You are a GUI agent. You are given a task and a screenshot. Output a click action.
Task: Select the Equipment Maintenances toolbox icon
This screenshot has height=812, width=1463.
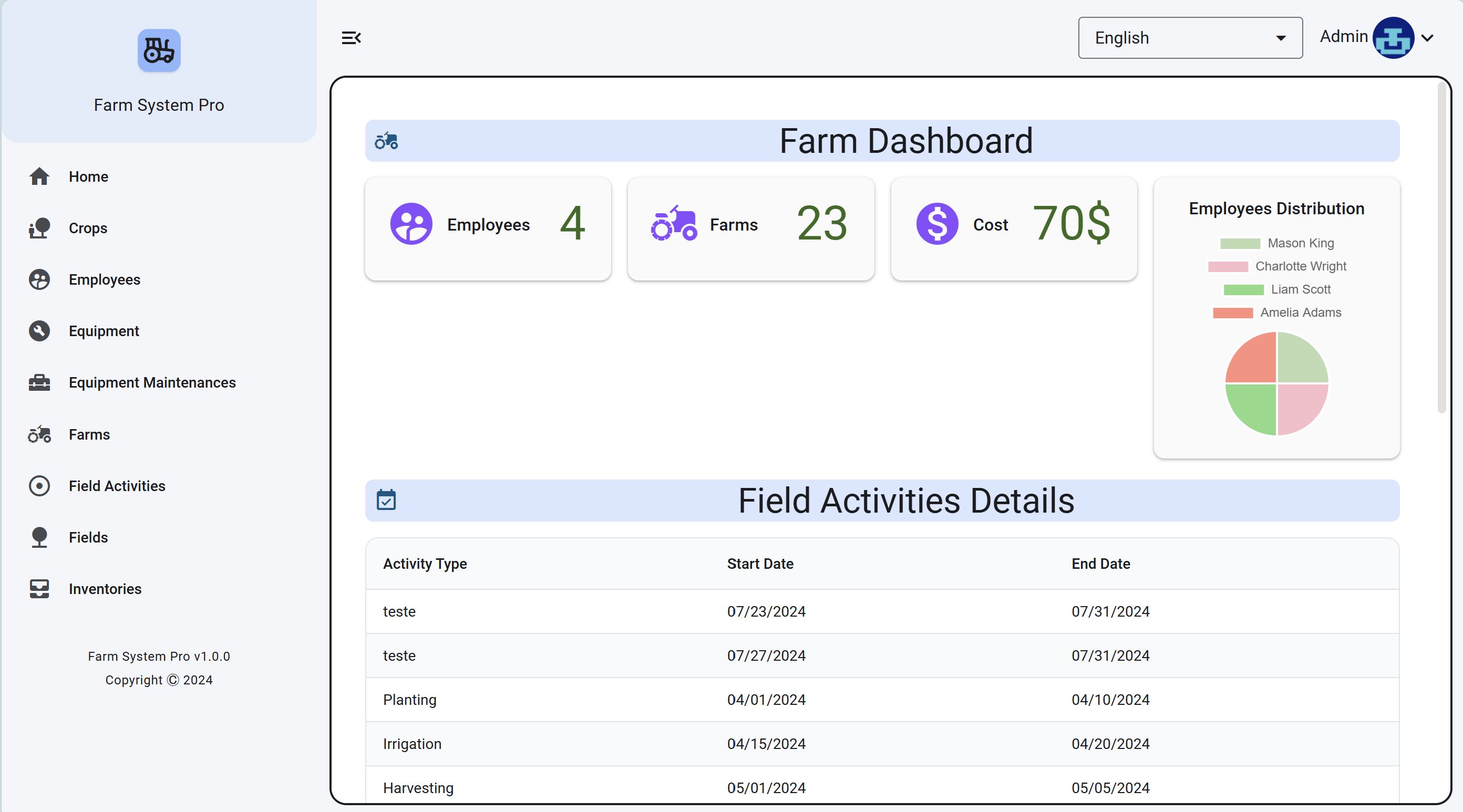pyautogui.click(x=39, y=383)
